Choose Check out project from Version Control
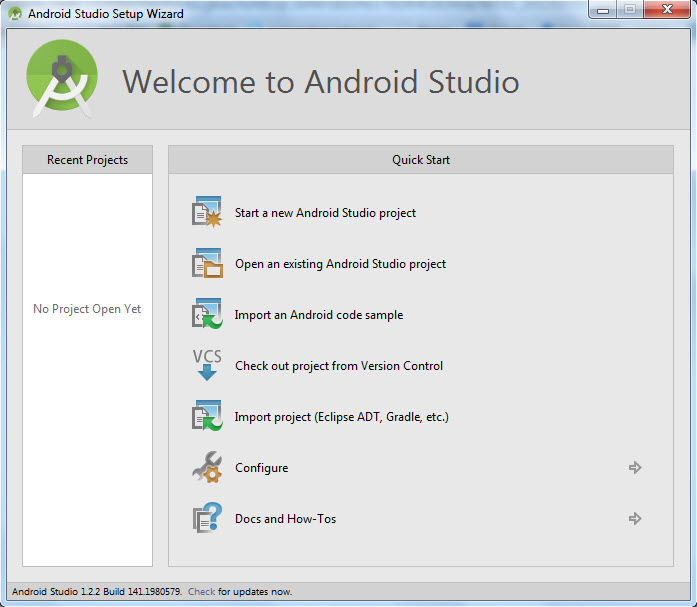The height and width of the screenshot is (607, 697). [339, 366]
